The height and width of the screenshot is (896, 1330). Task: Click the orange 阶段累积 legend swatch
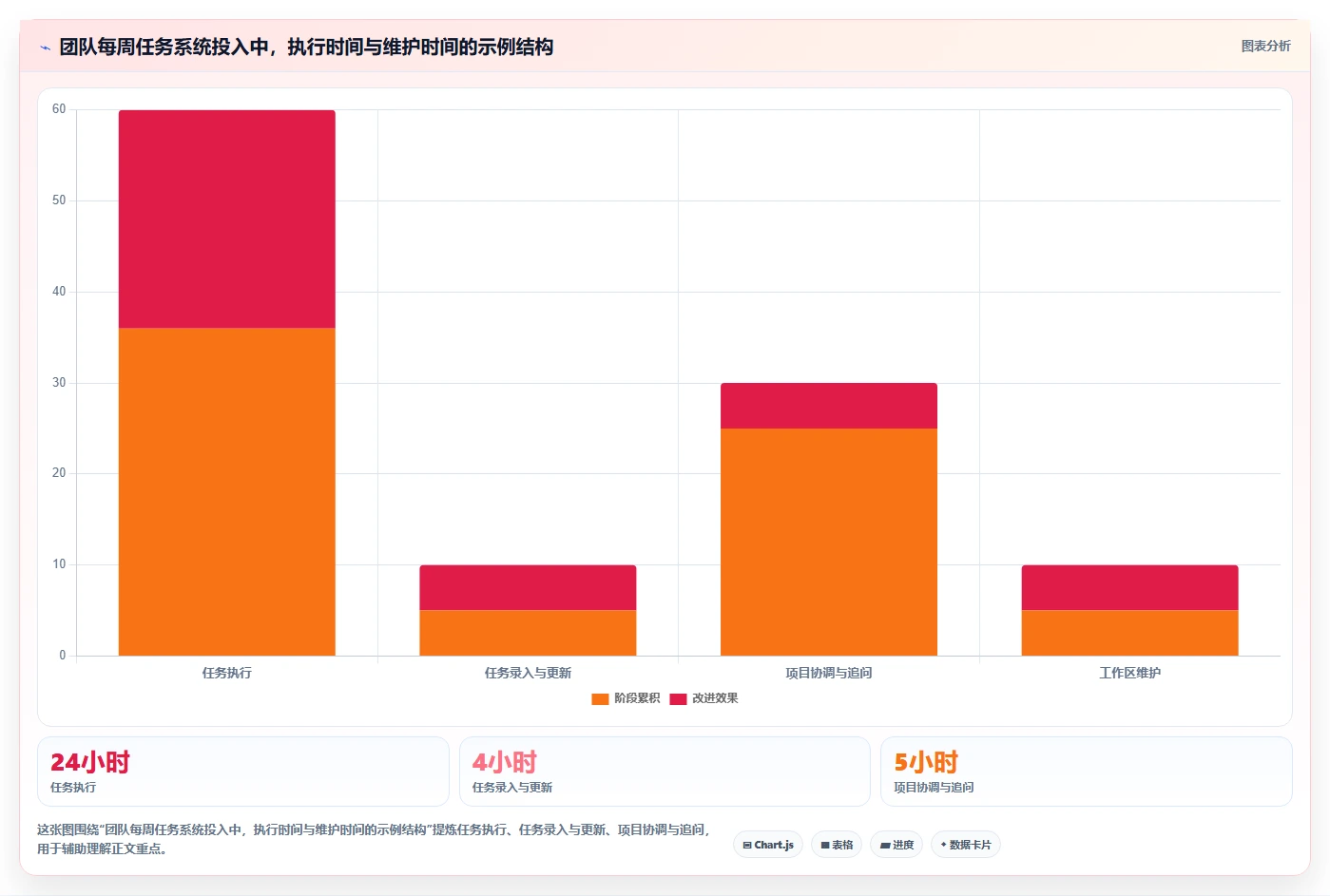coord(600,698)
